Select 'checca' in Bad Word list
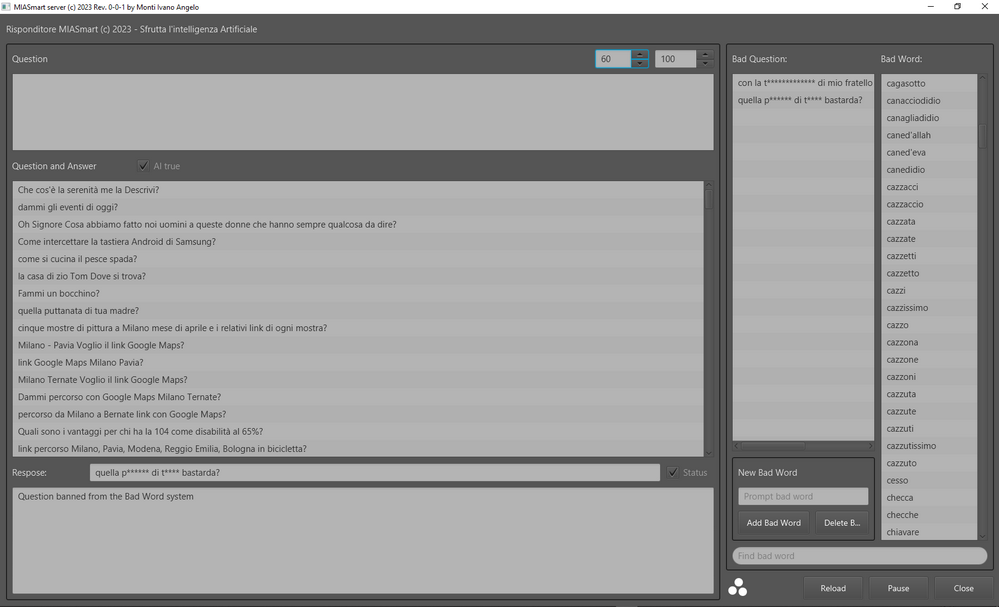 tap(929, 497)
